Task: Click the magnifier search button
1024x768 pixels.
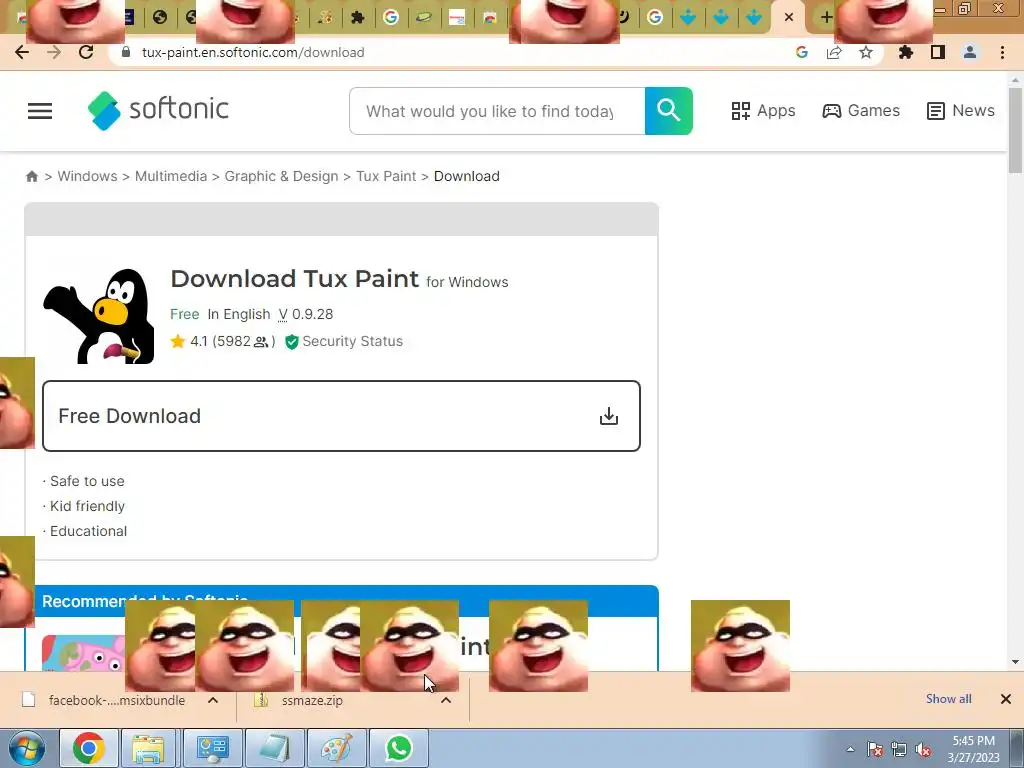Action: (x=669, y=111)
